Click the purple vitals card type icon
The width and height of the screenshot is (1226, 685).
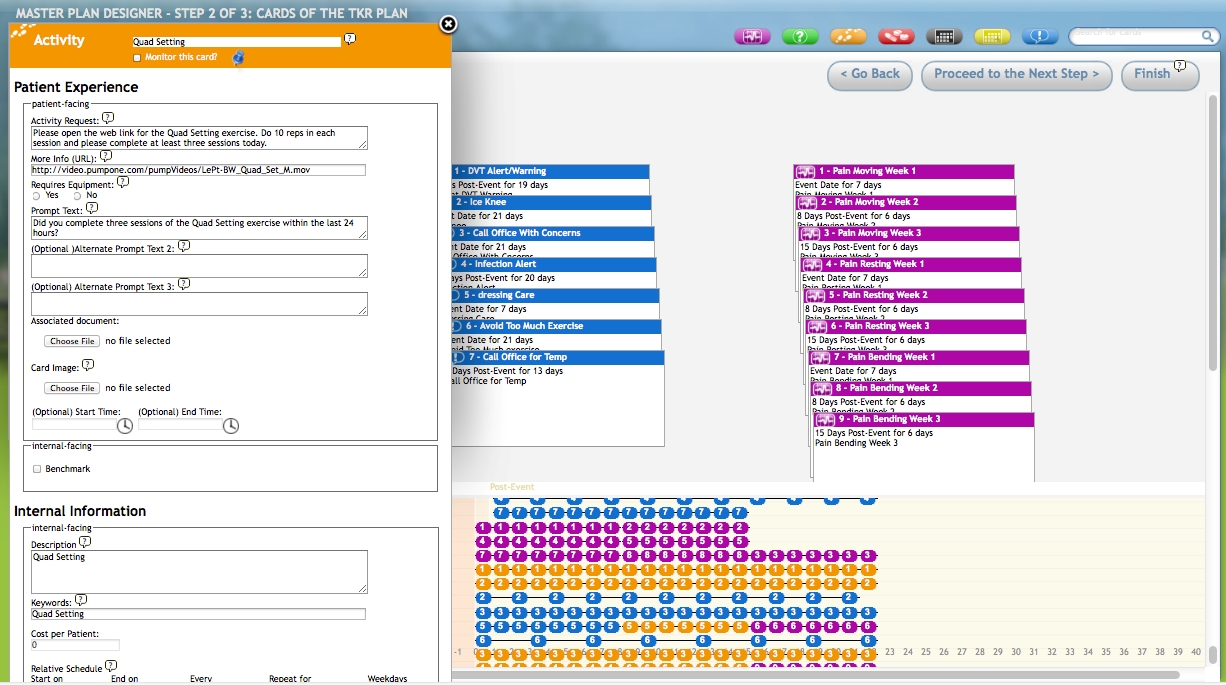point(752,37)
